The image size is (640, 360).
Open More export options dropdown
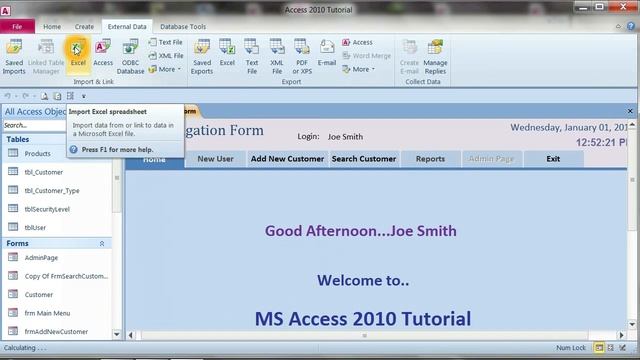coord(358,69)
